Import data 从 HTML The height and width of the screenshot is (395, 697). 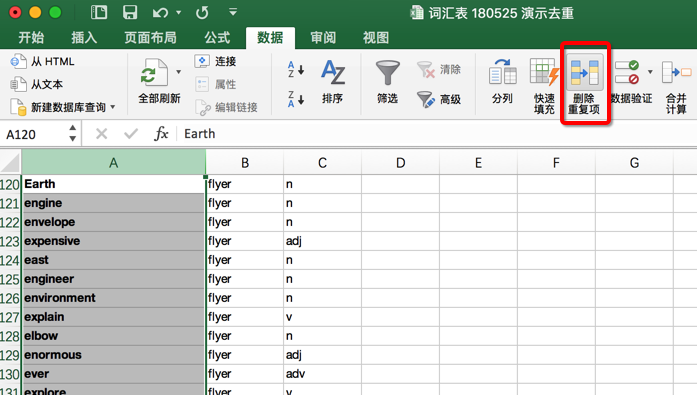(42, 61)
